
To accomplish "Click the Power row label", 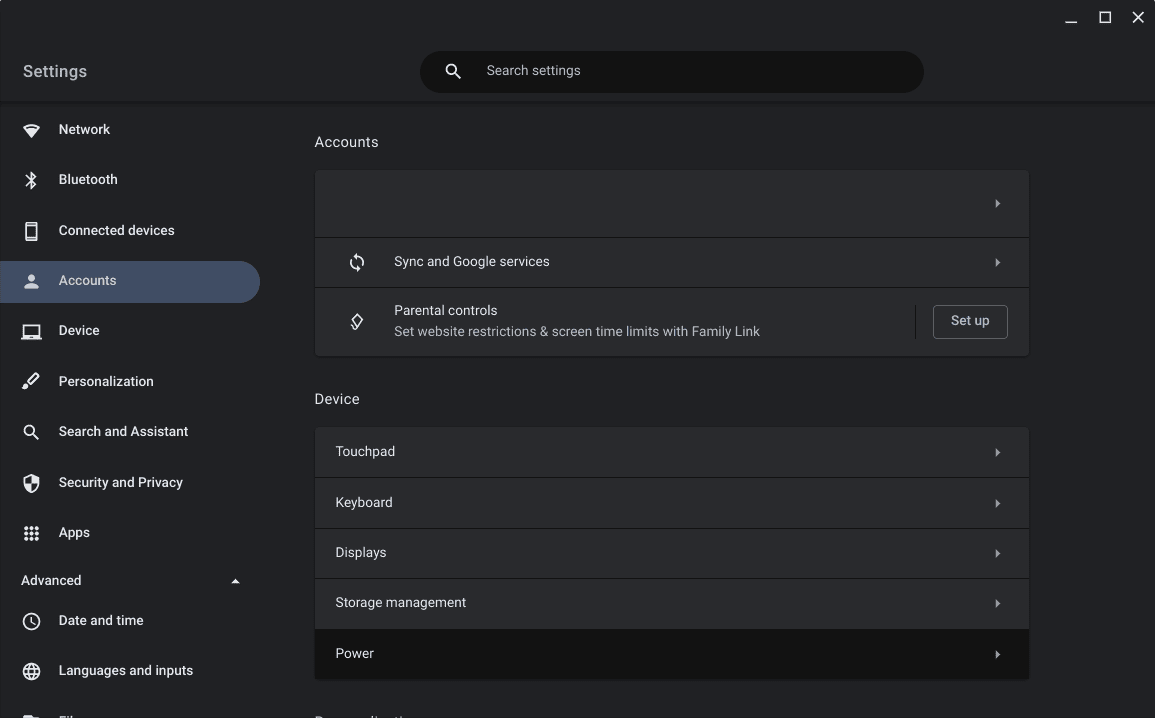I will pyautogui.click(x=354, y=653).
